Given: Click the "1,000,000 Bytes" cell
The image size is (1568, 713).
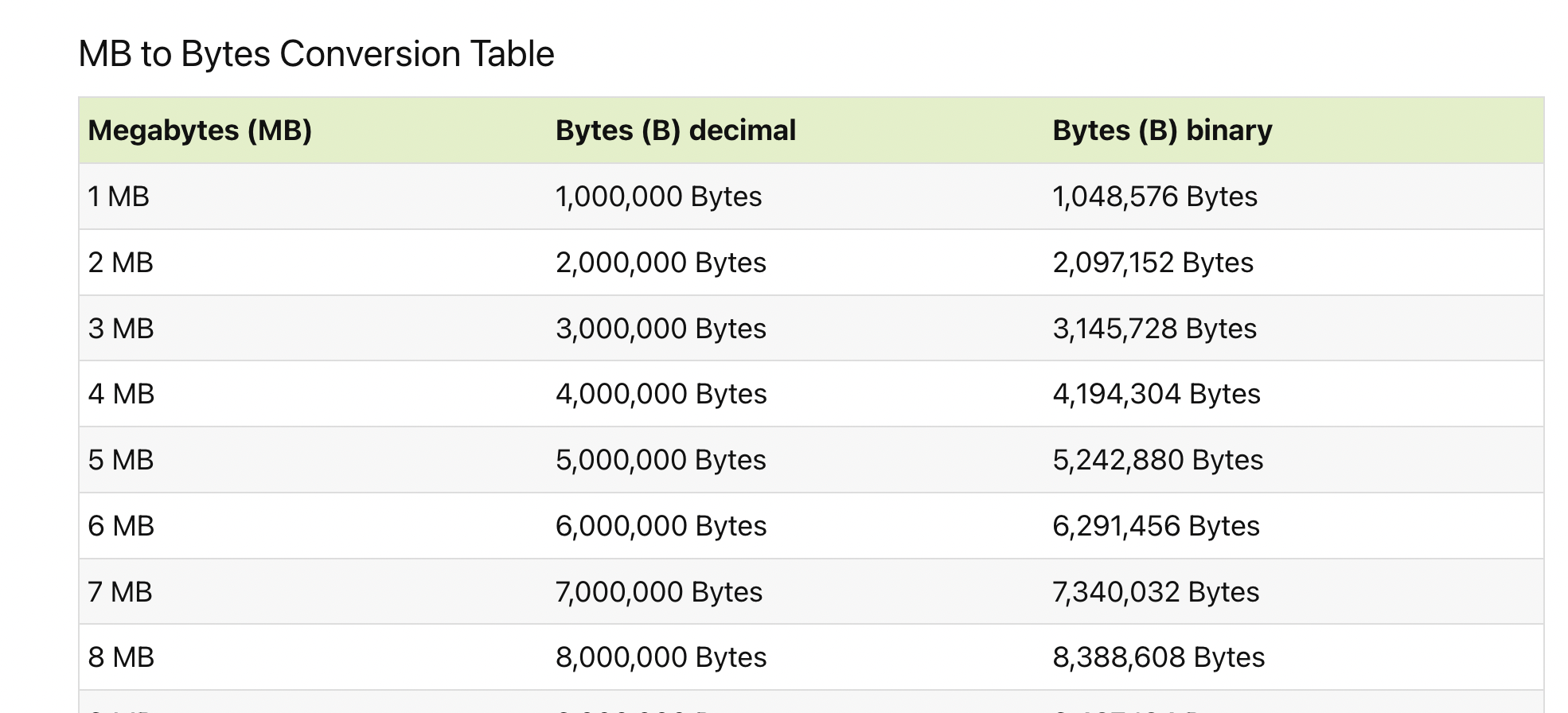Looking at the screenshot, I should pos(658,197).
